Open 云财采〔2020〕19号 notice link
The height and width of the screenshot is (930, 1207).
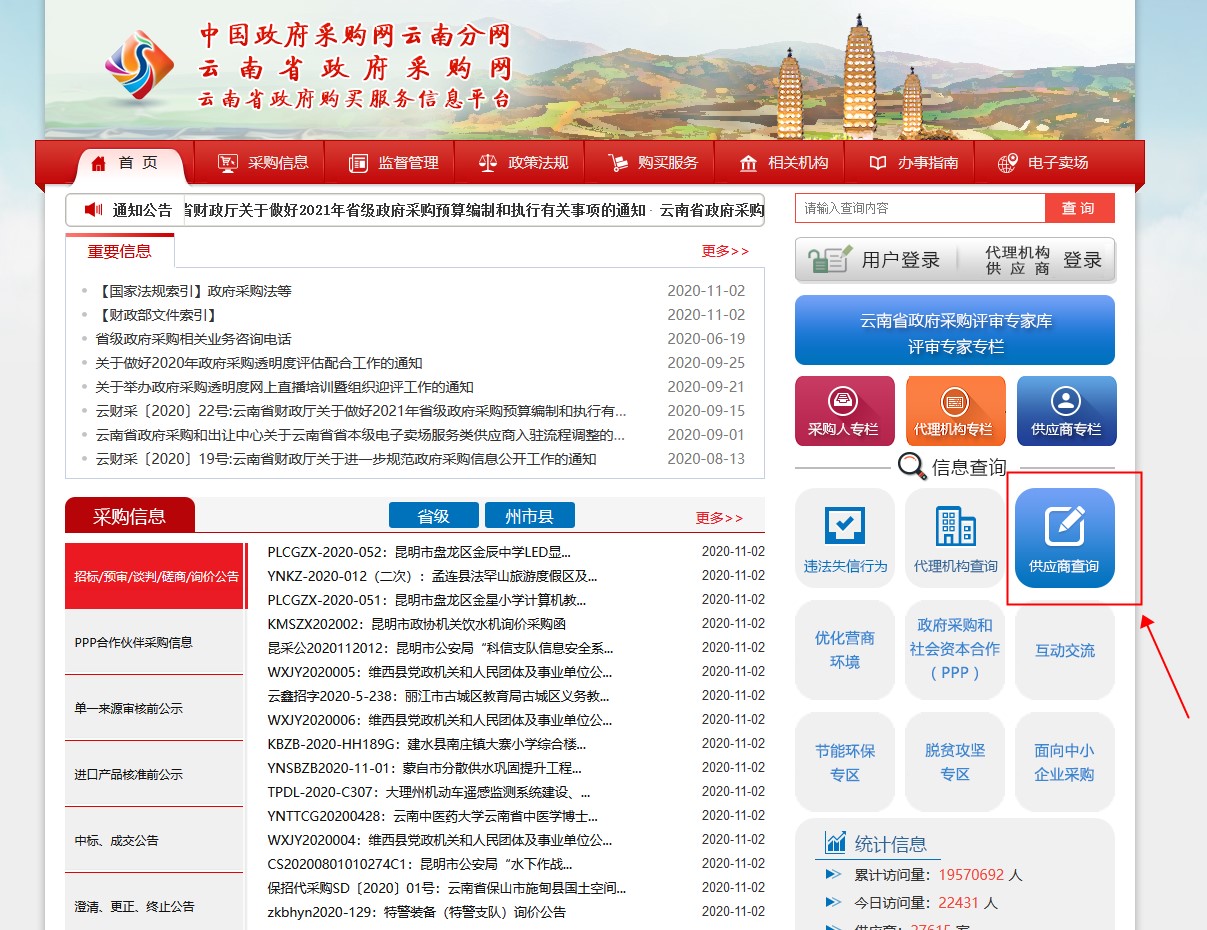(346, 459)
